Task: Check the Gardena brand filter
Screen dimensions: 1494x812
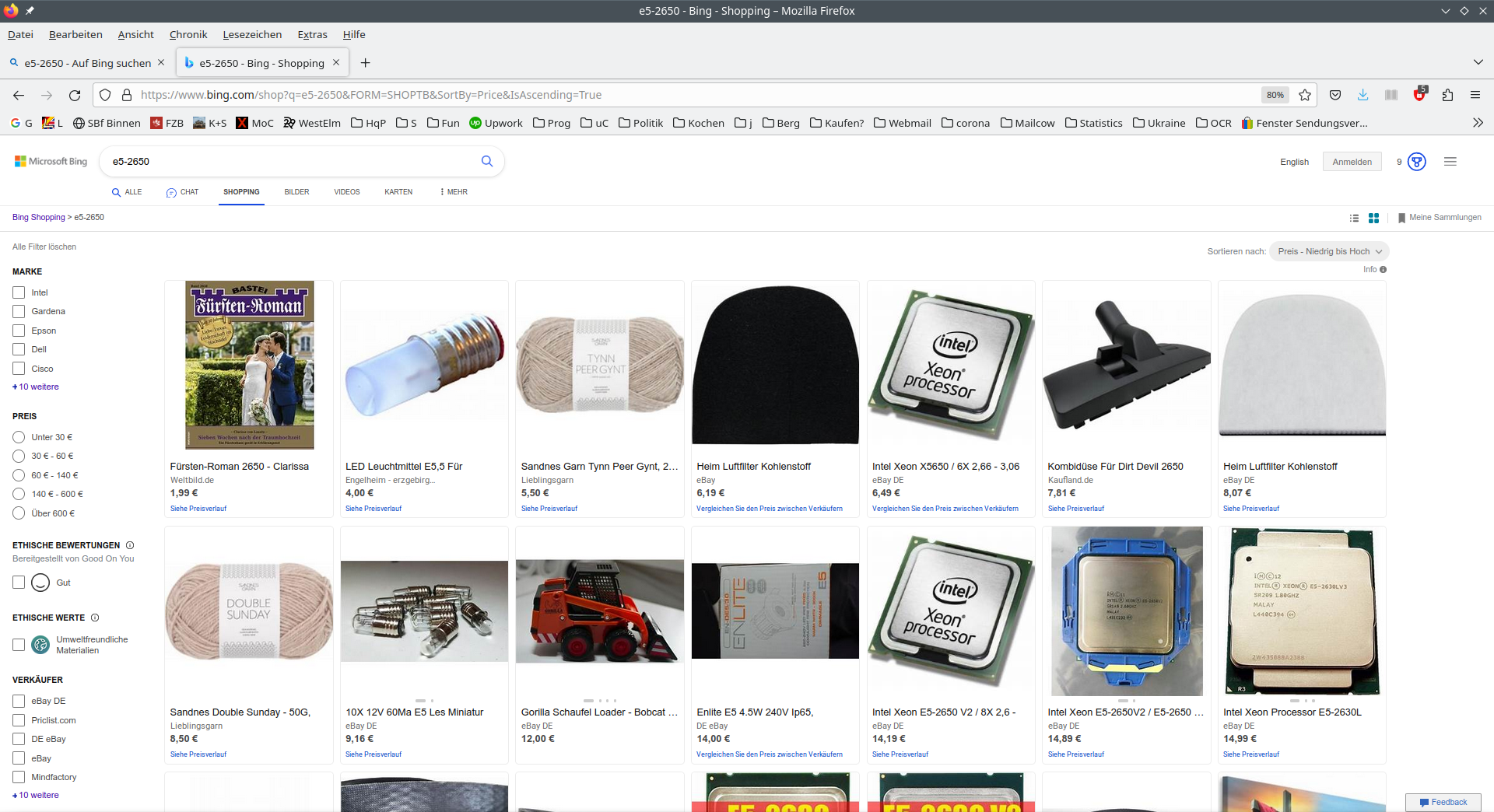Action: click(x=19, y=311)
